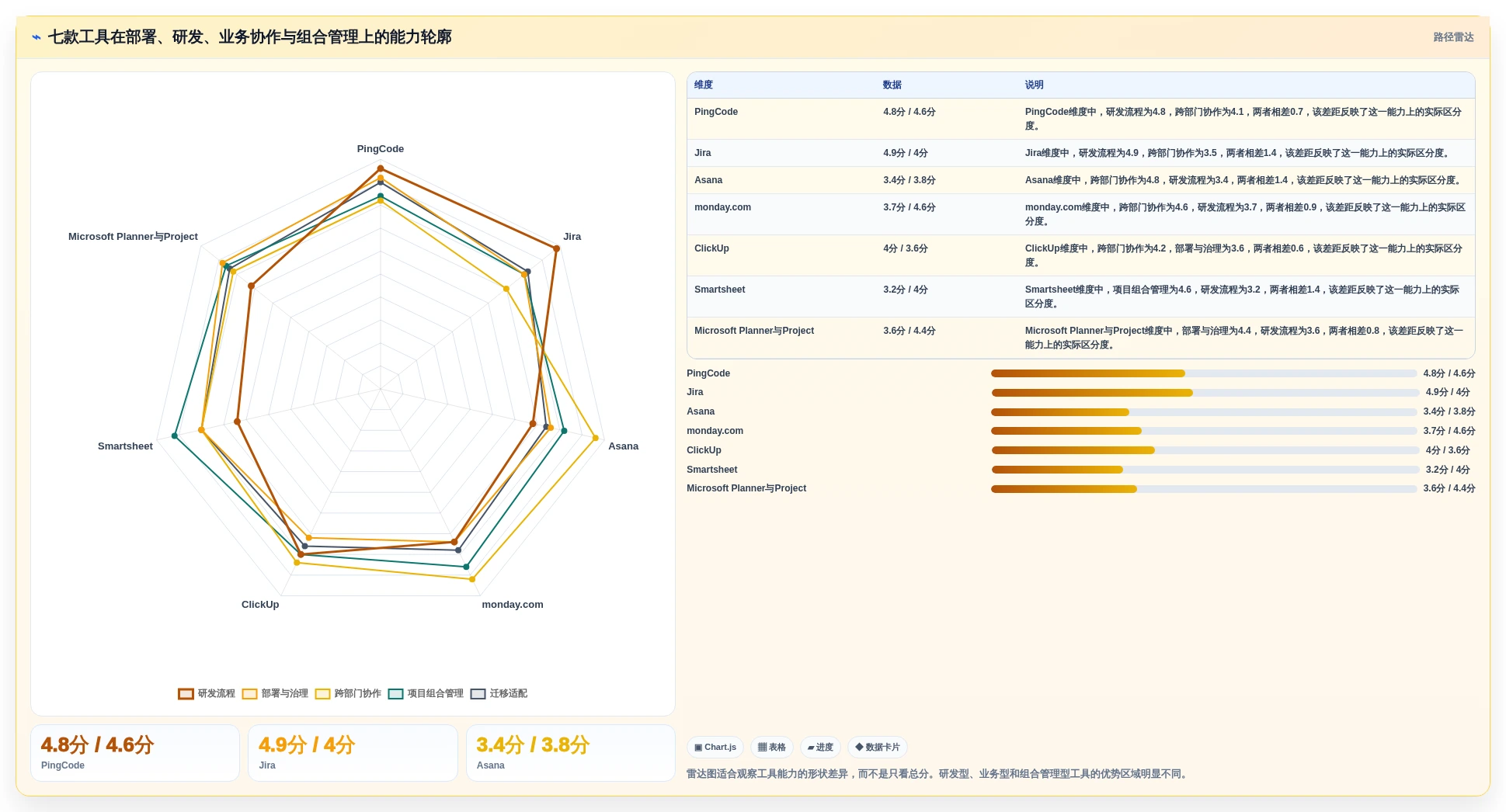Select the Asana table row name
Viewport: 1506px width, 812px height.
tap(708, 180)
